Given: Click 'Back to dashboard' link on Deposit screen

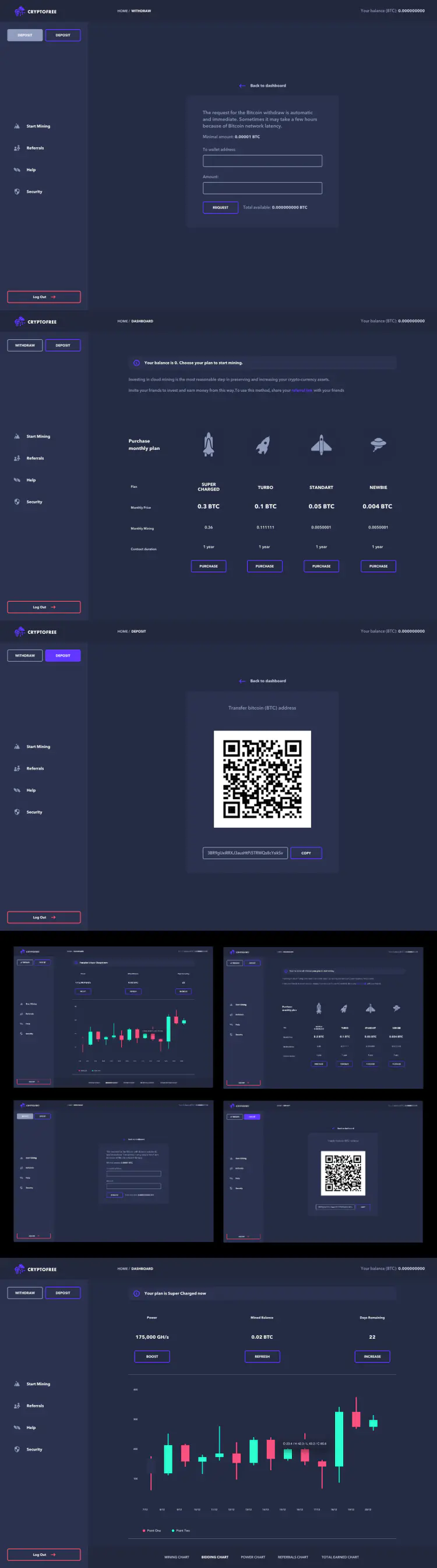Looking at the screenshot, I should (267, 681).
